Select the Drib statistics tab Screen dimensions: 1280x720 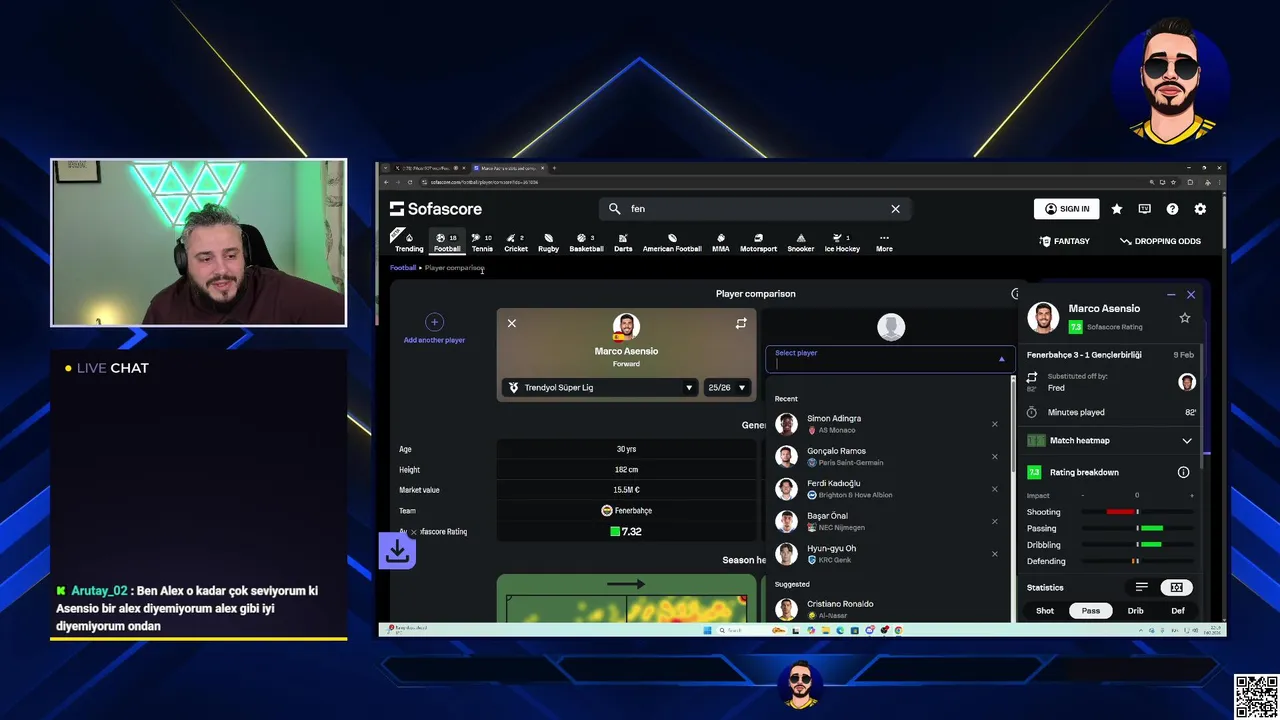(x=1136, y=610)
